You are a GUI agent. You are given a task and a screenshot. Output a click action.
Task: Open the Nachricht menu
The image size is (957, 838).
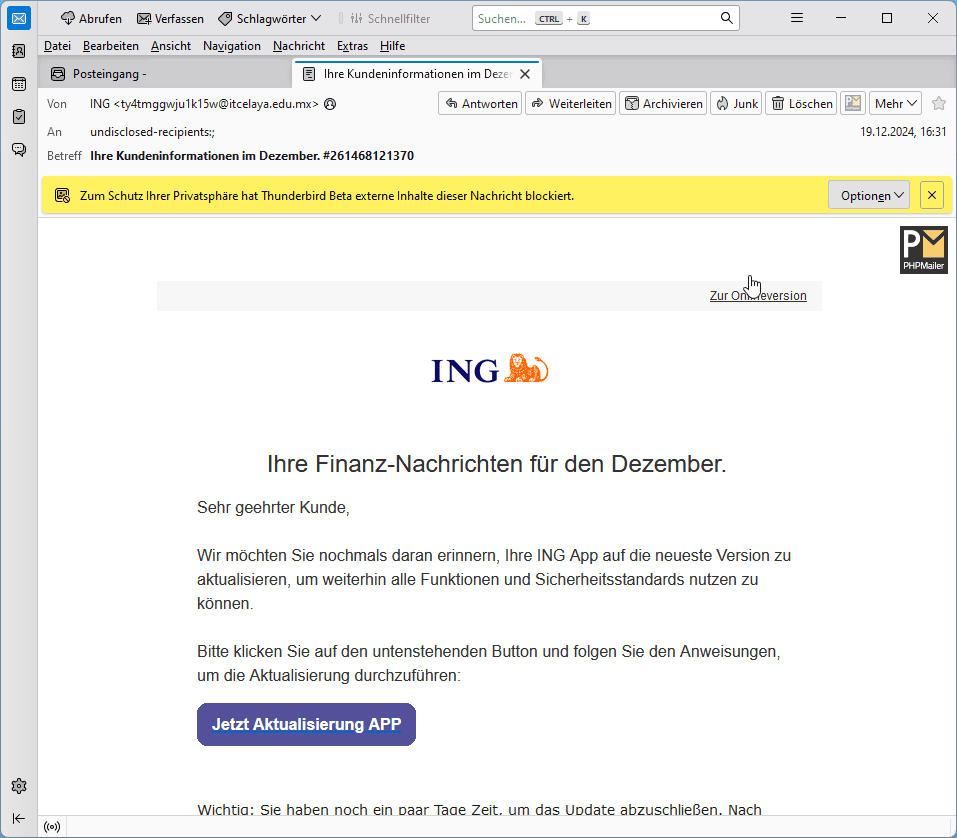coord(299,46)
